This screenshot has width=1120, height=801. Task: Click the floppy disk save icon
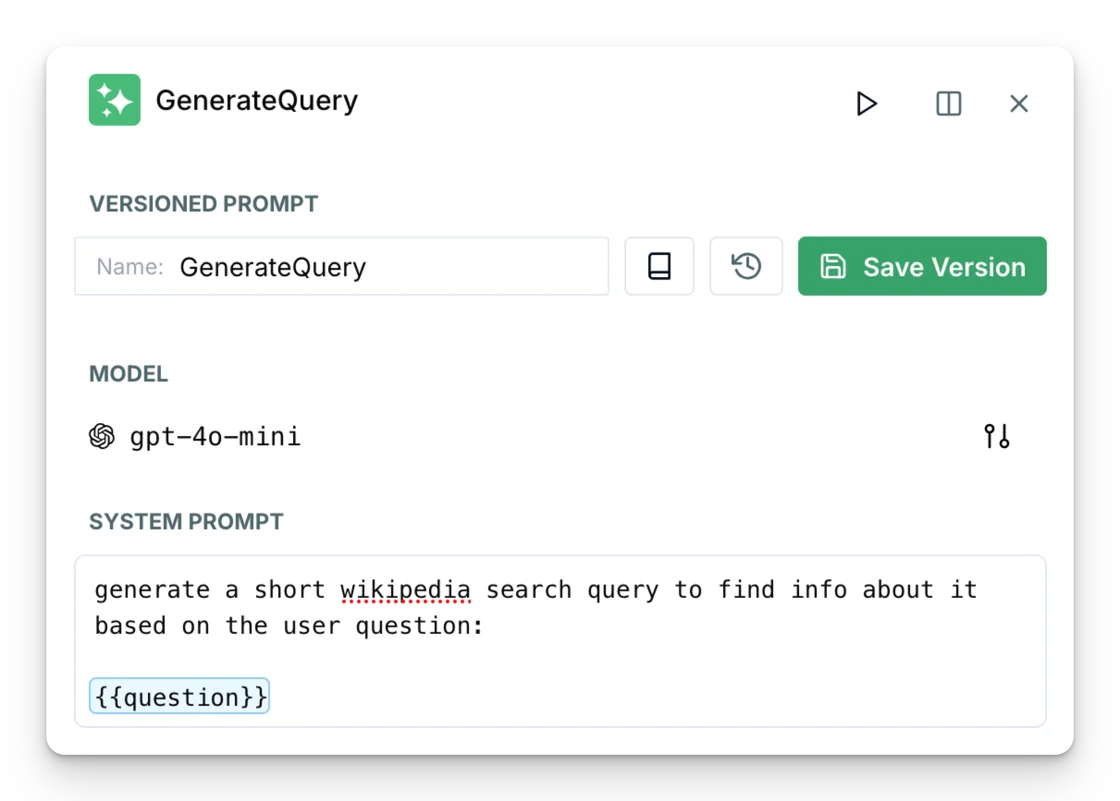coord(833,267)
